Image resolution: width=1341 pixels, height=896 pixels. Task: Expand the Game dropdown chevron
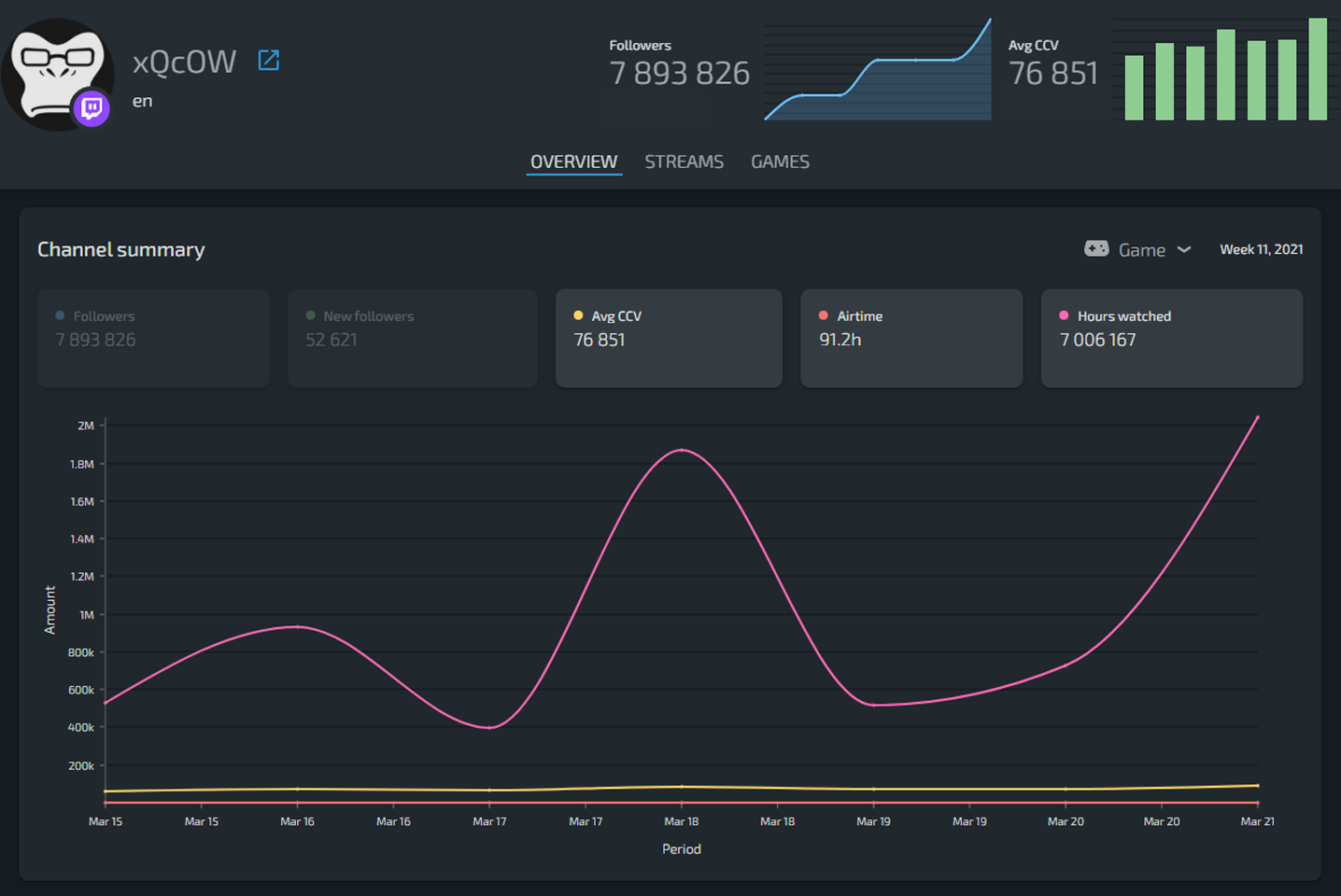pos(1184,249)
